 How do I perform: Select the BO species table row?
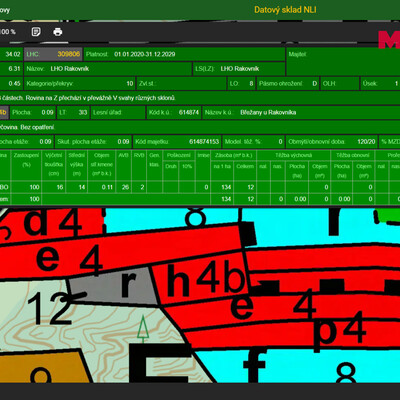(200, 187)
